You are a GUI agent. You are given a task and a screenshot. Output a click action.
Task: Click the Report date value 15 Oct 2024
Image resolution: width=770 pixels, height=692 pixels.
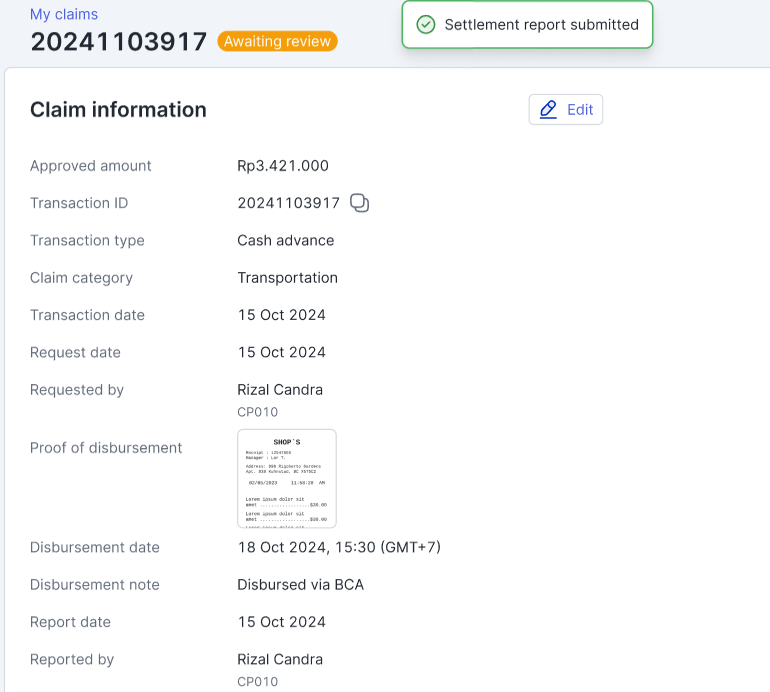pos(281,622)
